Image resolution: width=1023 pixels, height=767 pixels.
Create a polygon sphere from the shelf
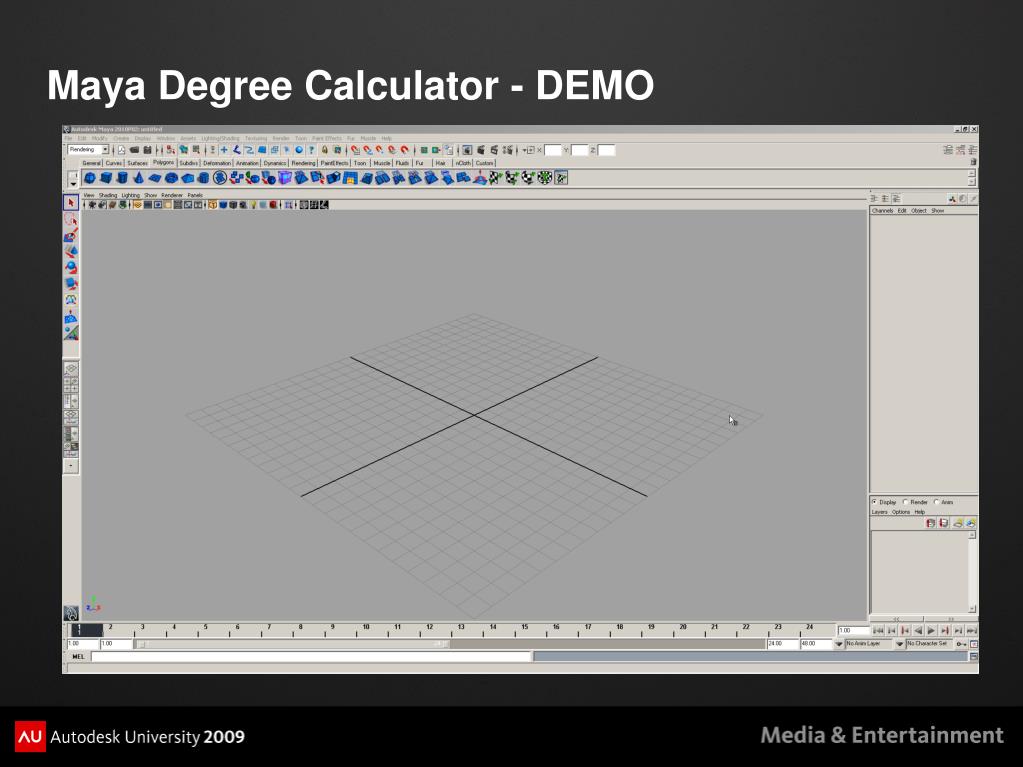[x=90, y=177]
